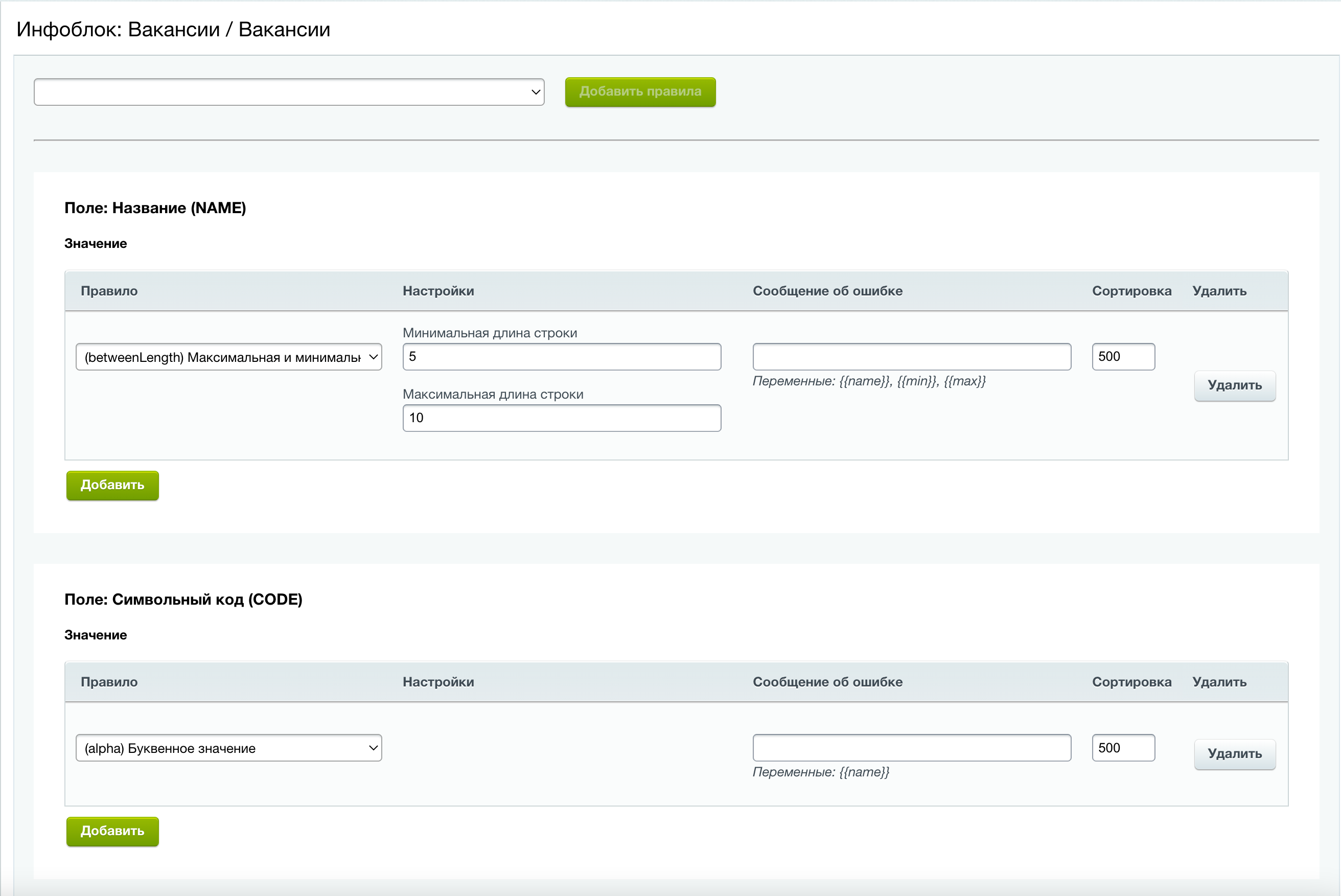Expand the betweenLength rule dropdown

(228, 357)
